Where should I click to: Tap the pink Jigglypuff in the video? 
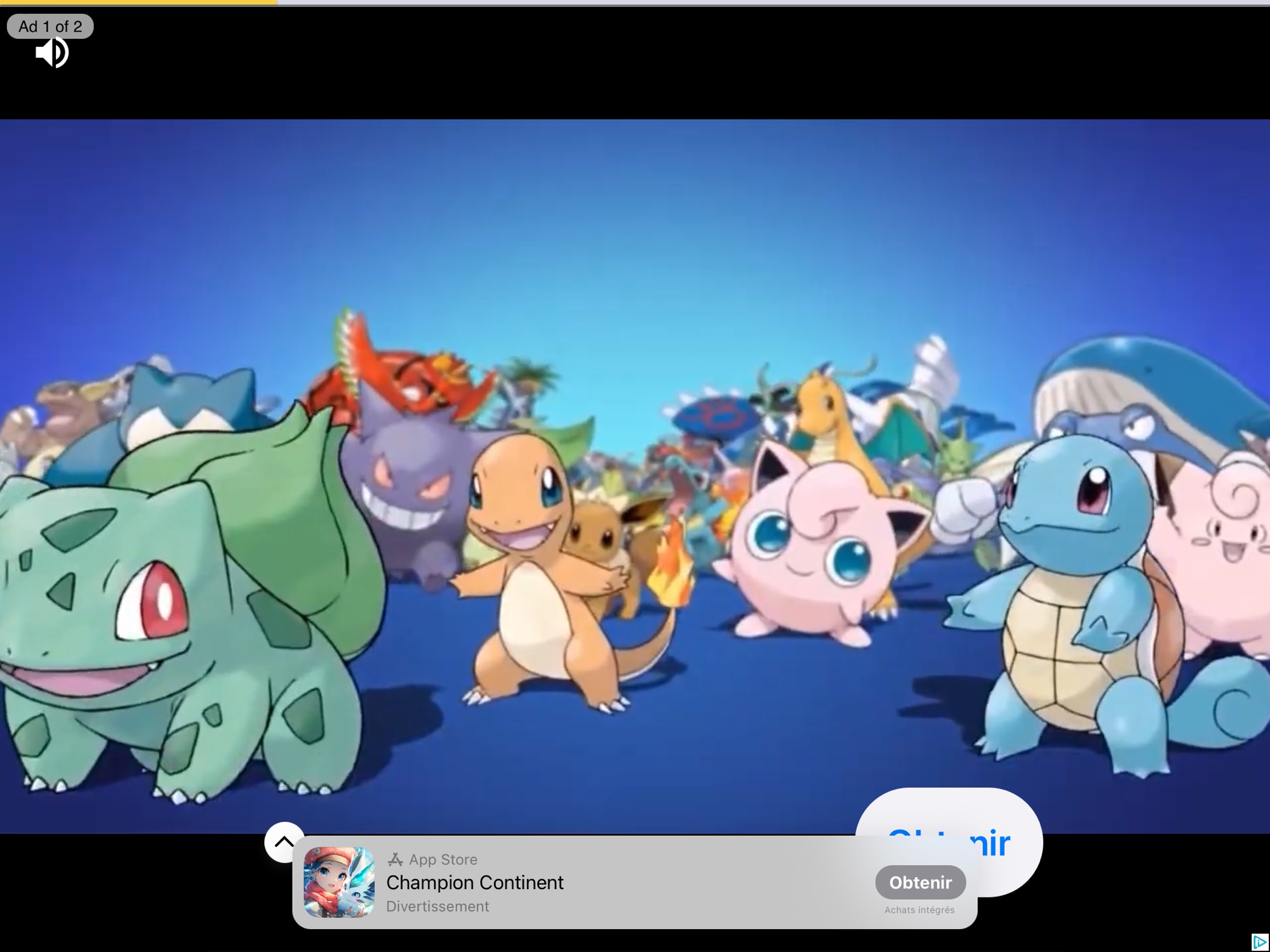click(x=813, y=552)
